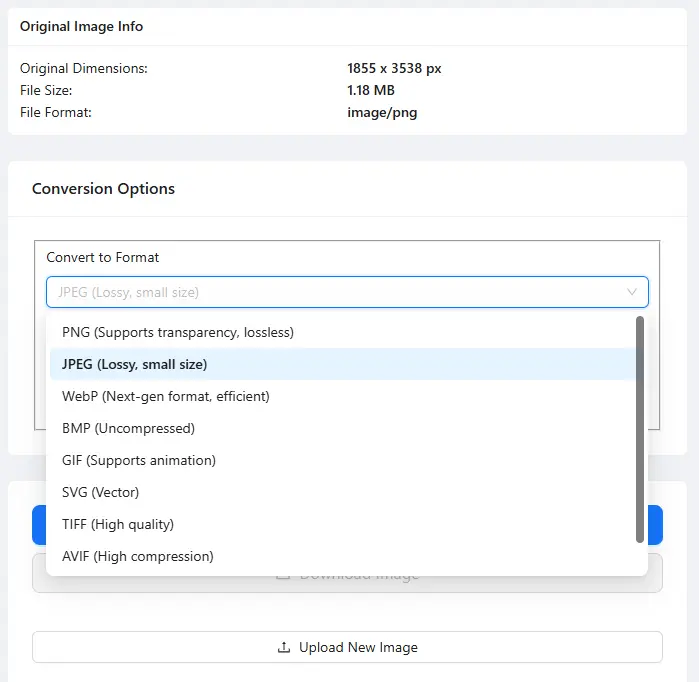Click the image/png file format value
Screen dimensions: 699x682
tap(382, 112)
